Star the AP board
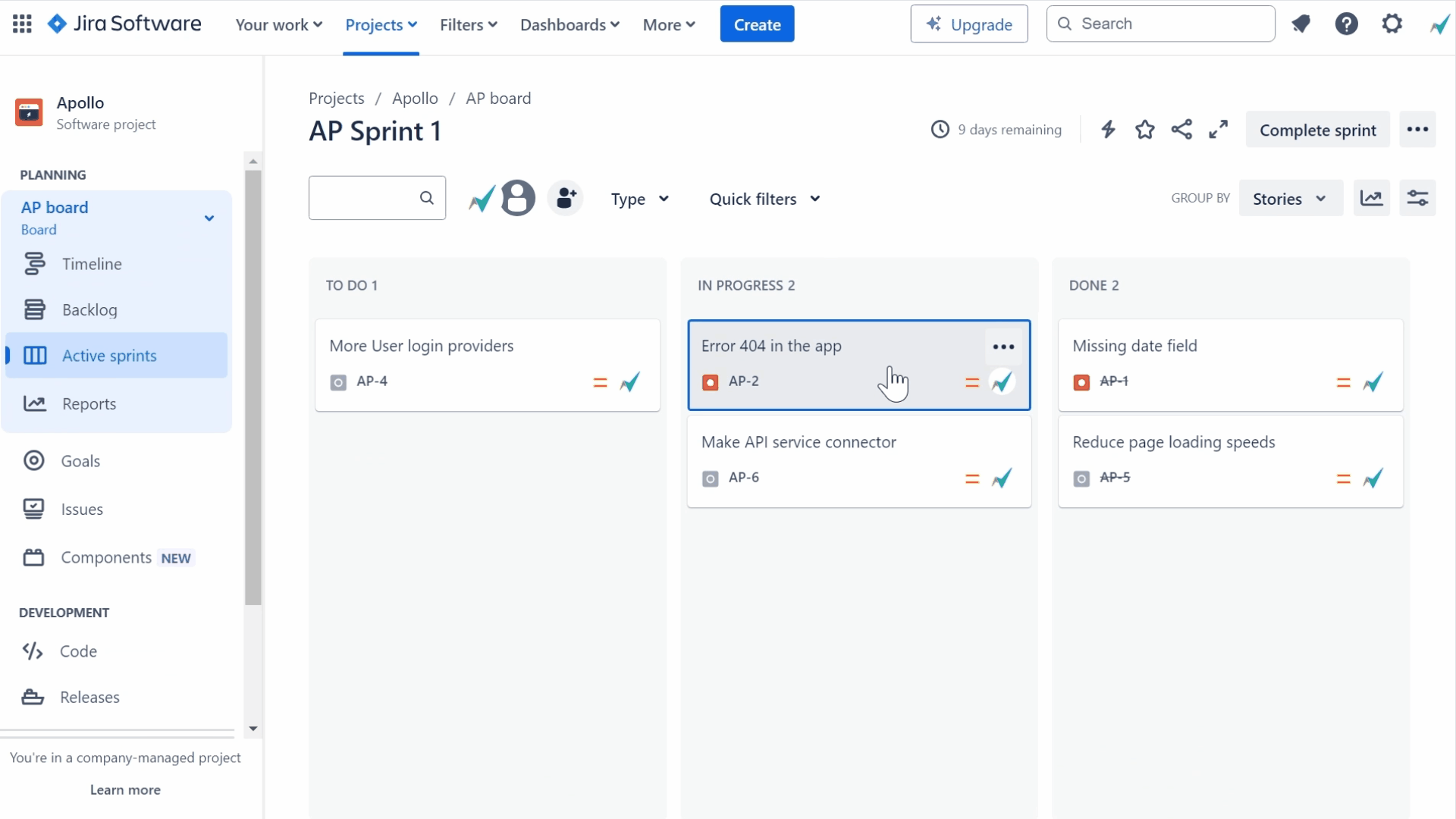The image size is (1456, 819). [x=1145, y=130]
